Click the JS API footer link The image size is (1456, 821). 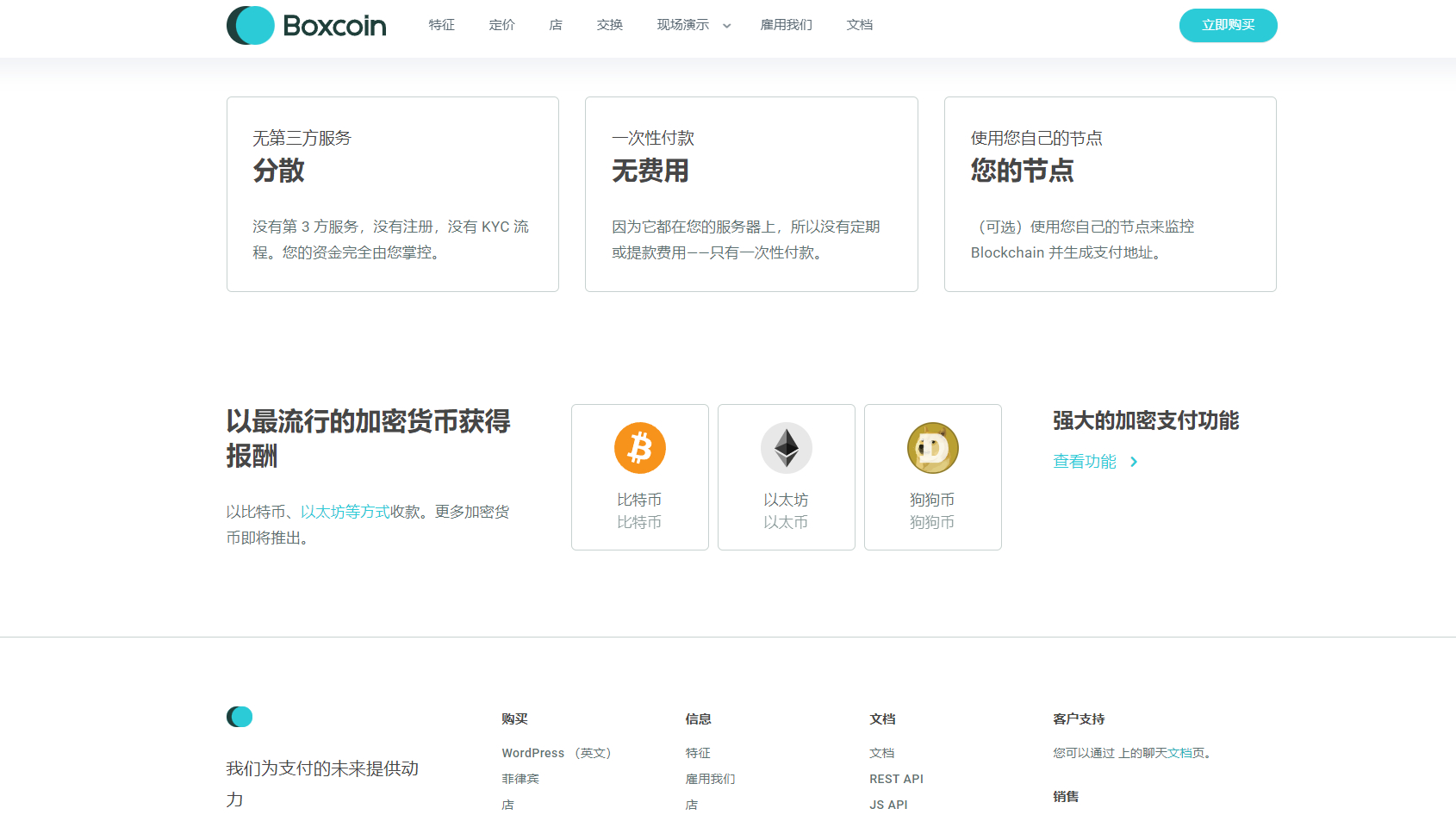tap(888, 804)
